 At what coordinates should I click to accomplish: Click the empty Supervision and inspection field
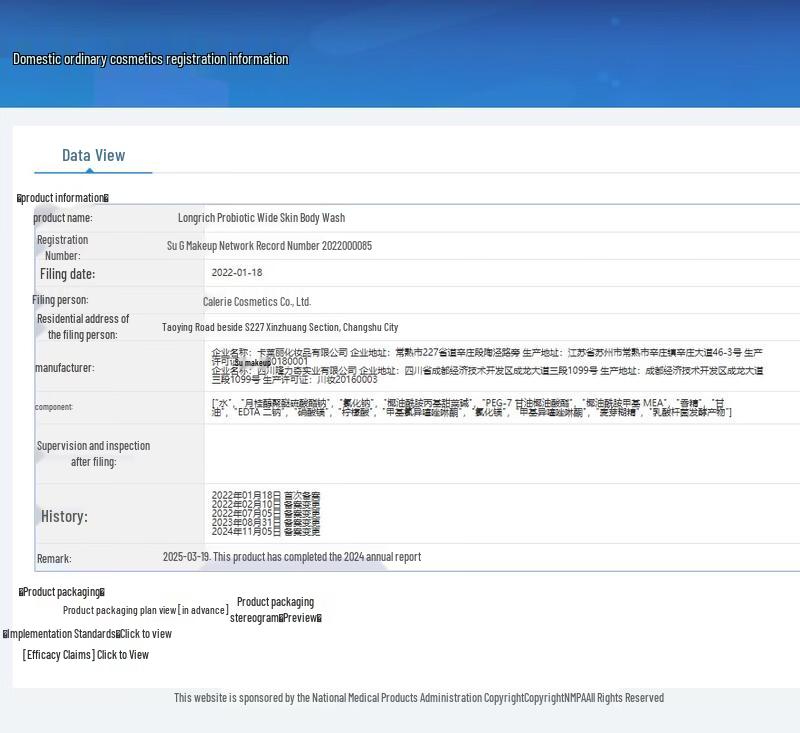(500, 454)
